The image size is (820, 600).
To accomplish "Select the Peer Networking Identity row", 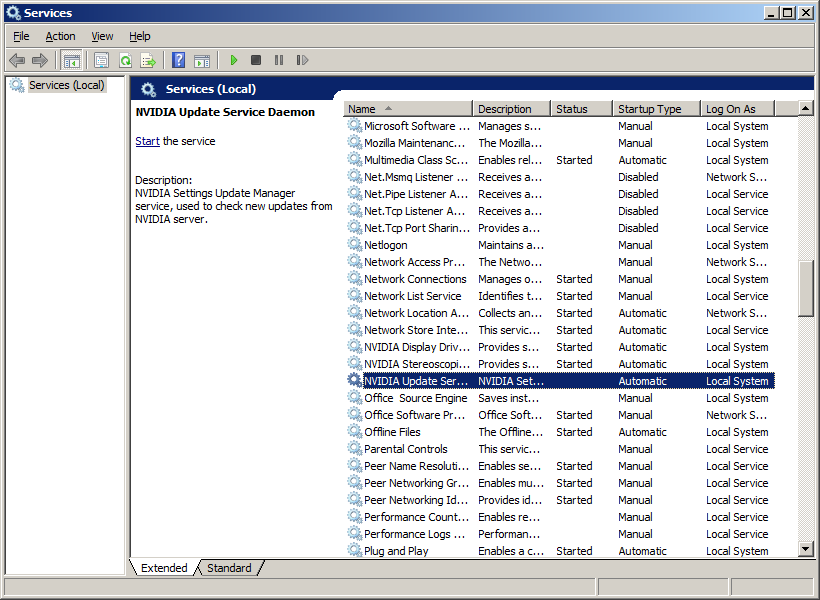I will [560, 500].
